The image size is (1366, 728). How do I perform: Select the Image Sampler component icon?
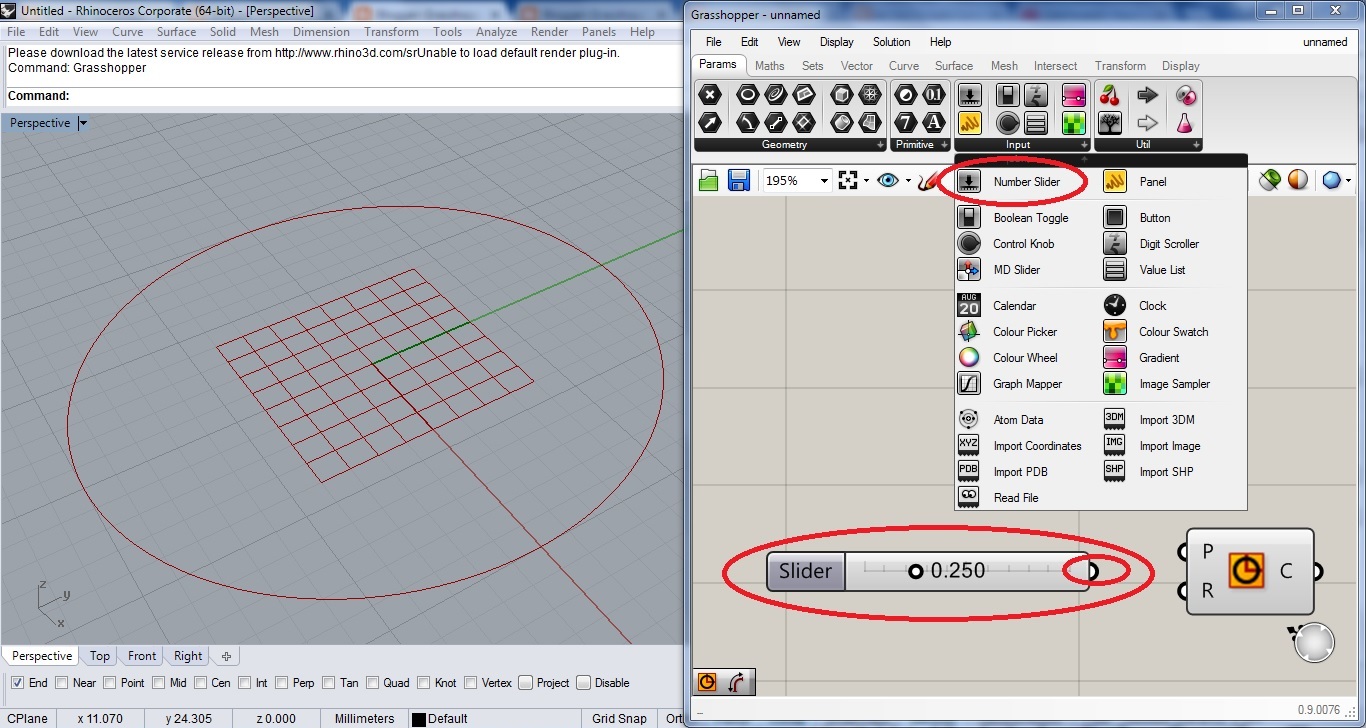[x=1114, y=383]
